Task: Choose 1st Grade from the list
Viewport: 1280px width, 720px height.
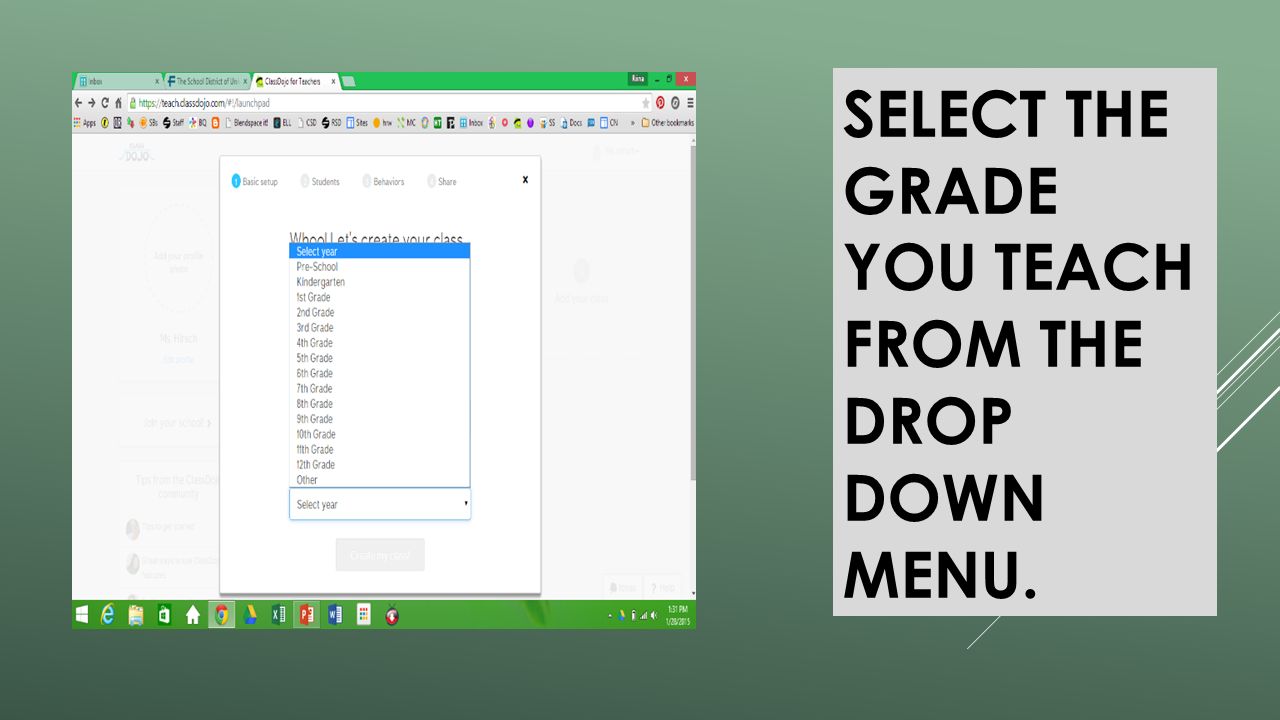Action: pyautogui.click(x=380, y=297)
